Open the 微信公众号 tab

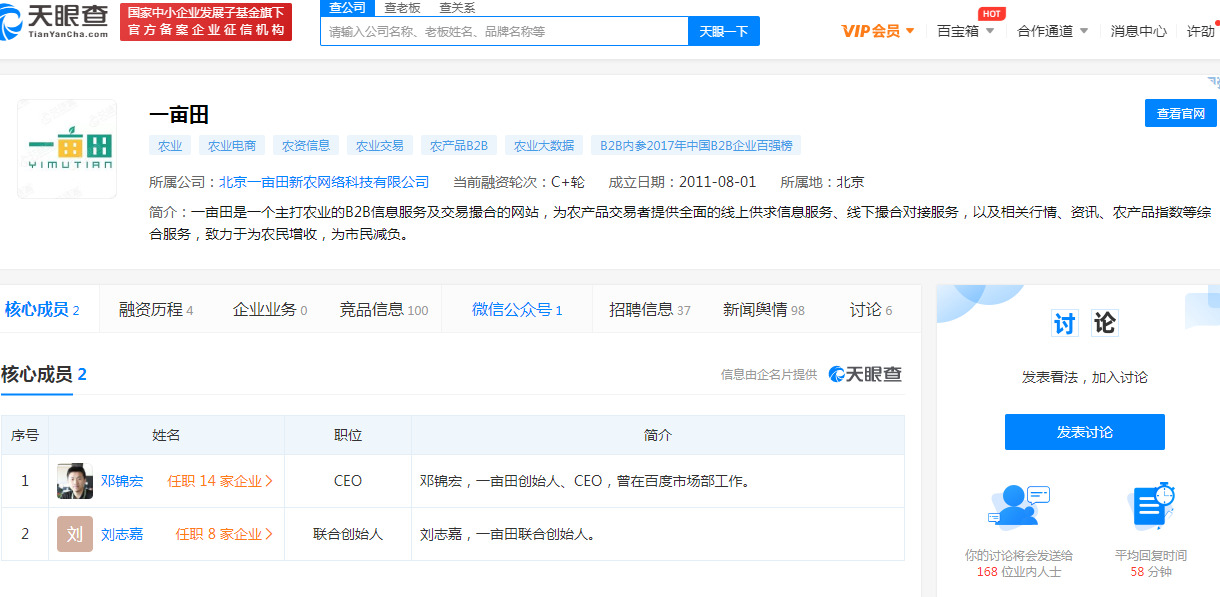pos(517,310)
